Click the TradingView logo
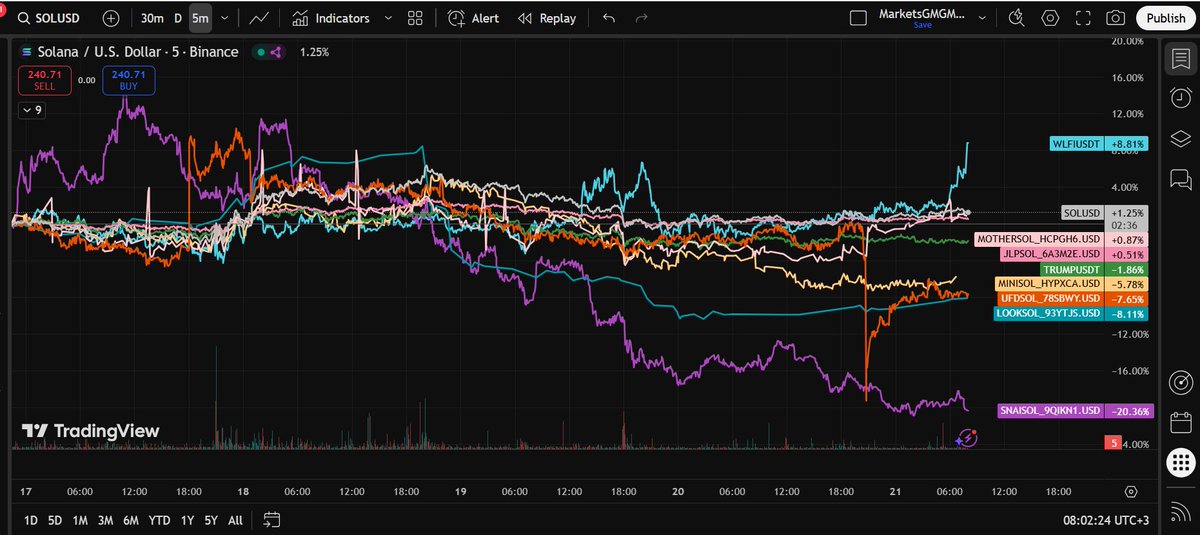Screen dimensions: 1200x535 [x=90, y=431]
